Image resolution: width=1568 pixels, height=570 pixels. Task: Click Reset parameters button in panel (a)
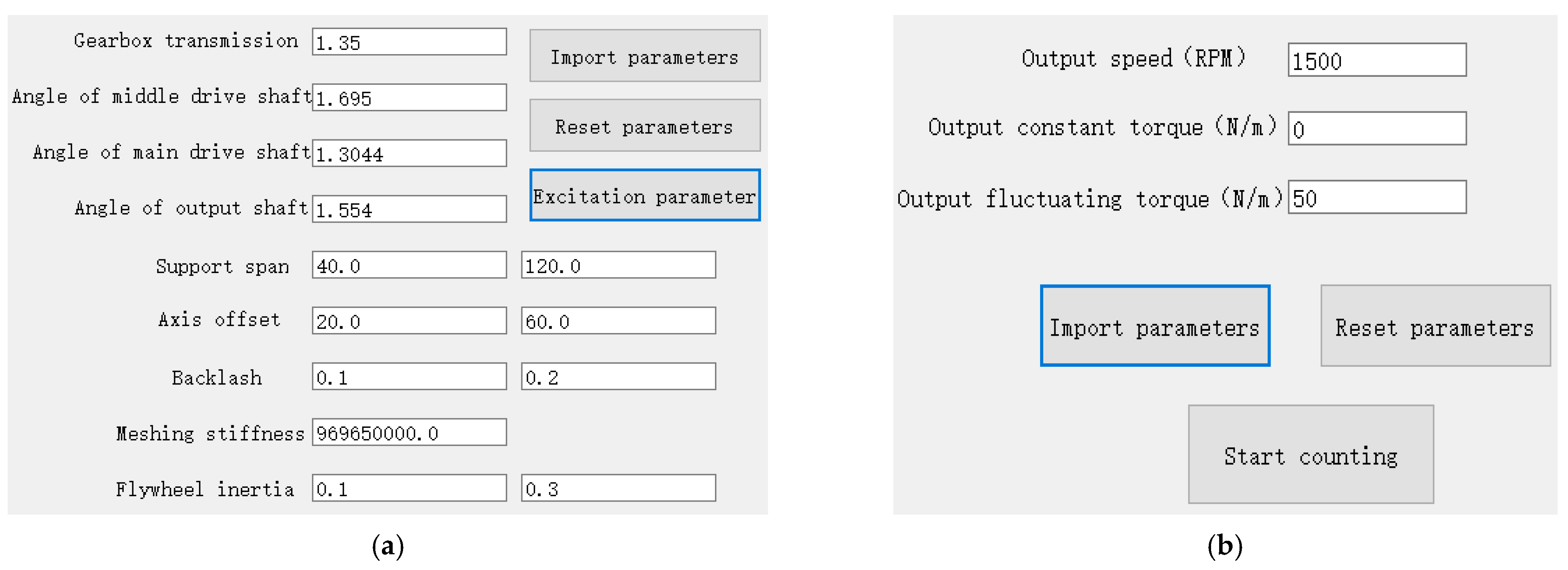tap(644, 126)
